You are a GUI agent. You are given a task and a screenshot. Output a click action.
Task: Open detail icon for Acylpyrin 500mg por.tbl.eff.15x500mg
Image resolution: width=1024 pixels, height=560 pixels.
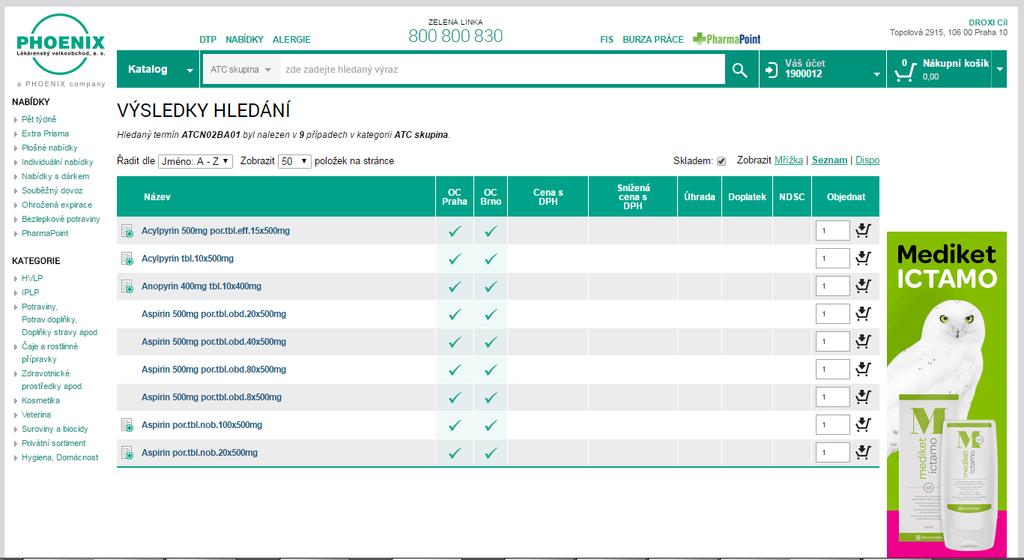(127, 231)
